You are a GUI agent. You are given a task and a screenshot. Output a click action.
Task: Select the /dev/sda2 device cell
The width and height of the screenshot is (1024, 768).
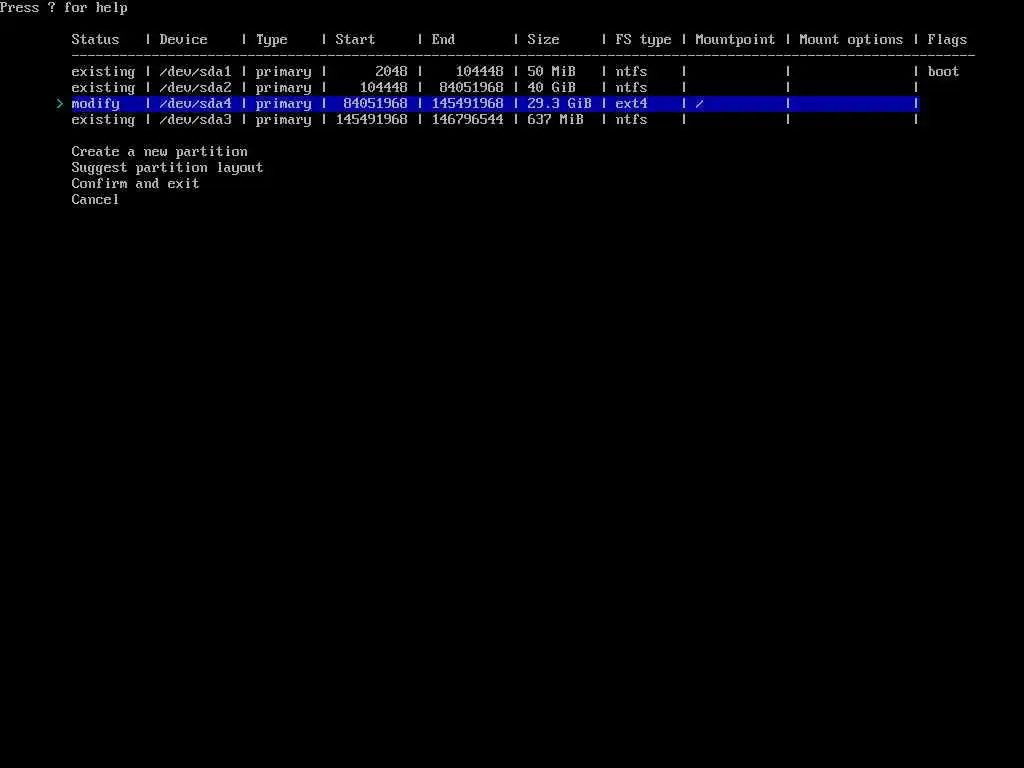(195, 88)
